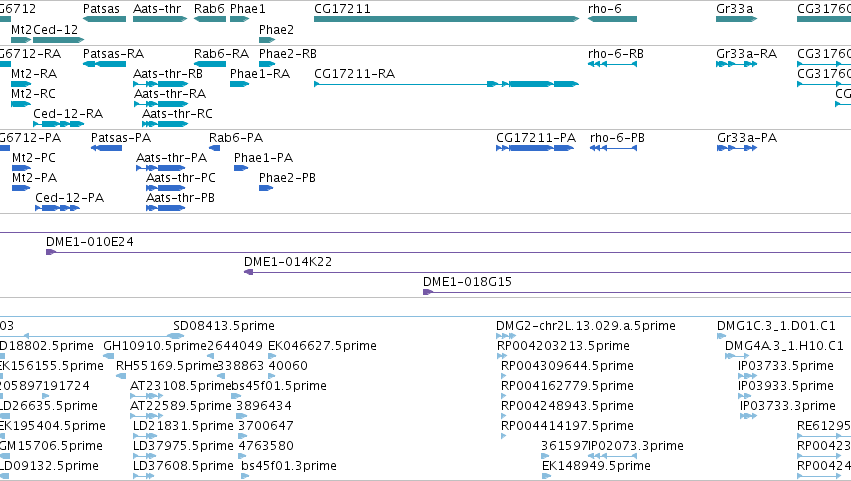Select the LD37975.5prime EST
The width and height of the screenshot is (851, 481).
(143, 457)
